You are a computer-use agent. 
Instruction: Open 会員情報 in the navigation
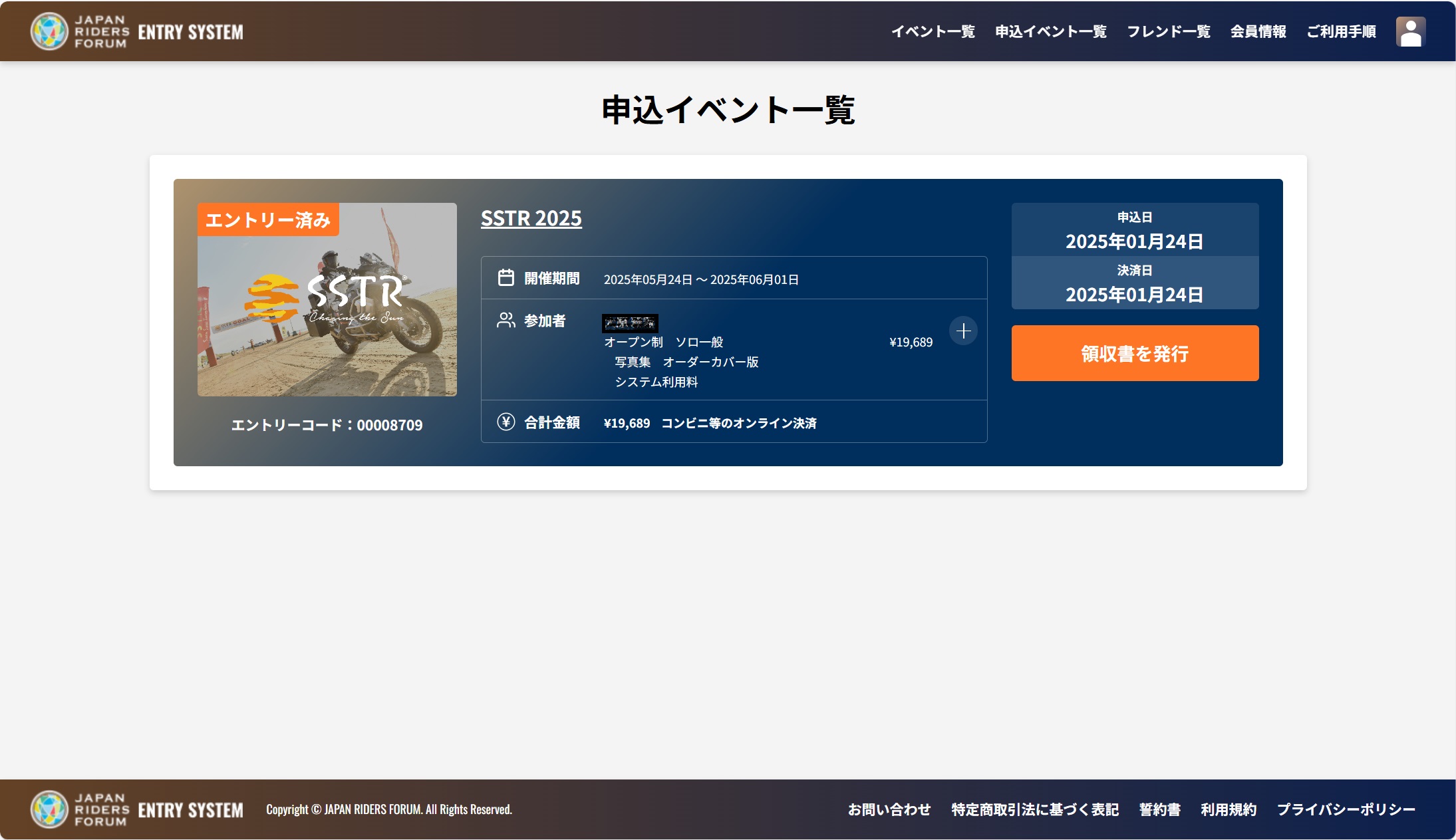[1258, 31]
